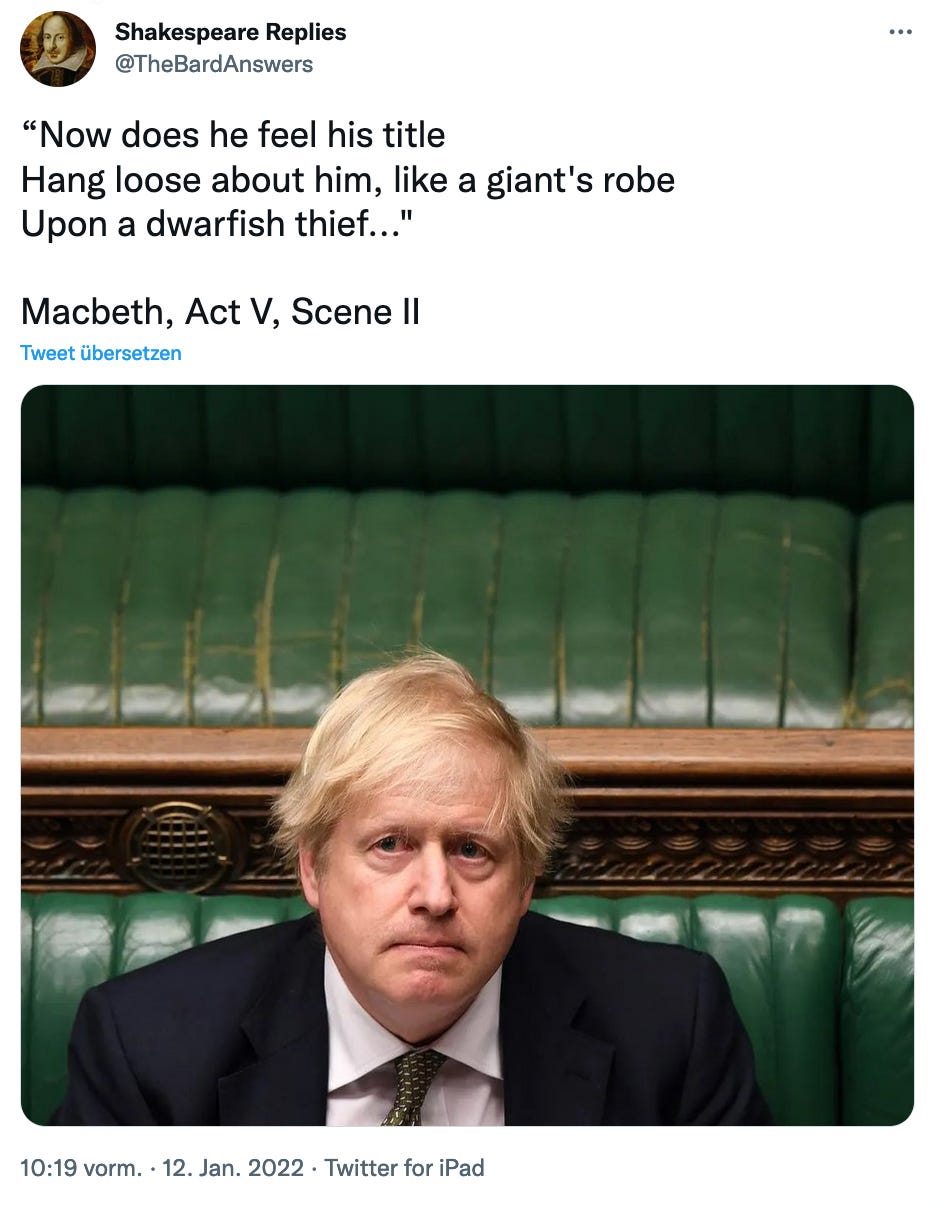This screenshot has width=938, height=1206.
Task: Open the attached tweet photo
Action: pos(467,755)
